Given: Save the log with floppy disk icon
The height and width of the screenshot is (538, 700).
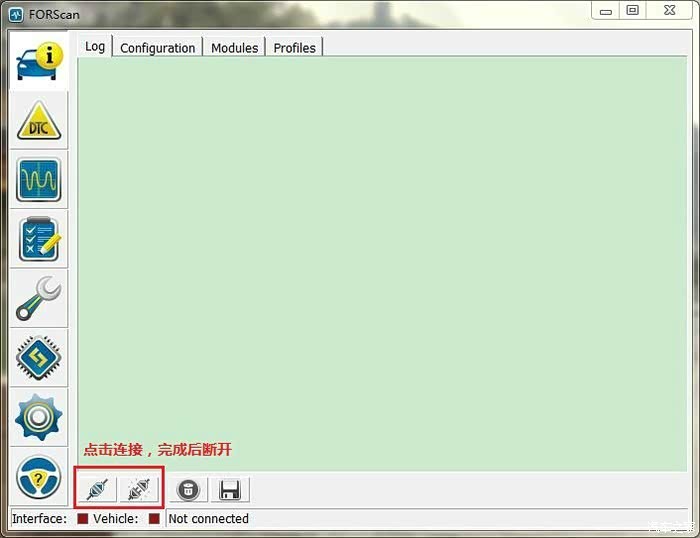Looking at the screenshot, I should (x=230, y=490).
